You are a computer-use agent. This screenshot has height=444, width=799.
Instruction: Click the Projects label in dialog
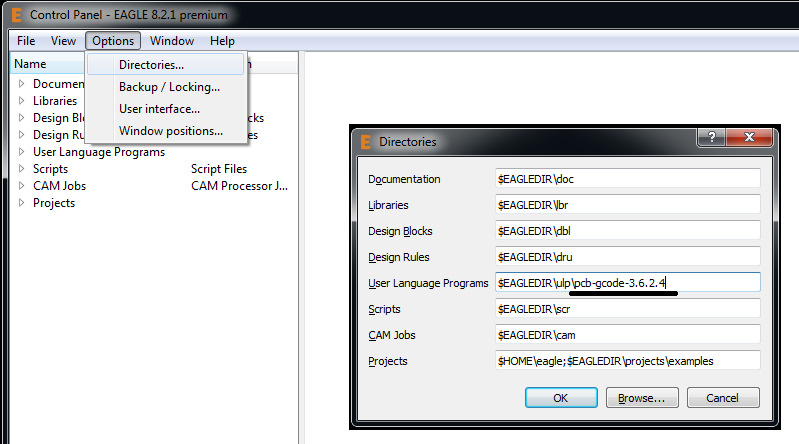coord(388,361)
